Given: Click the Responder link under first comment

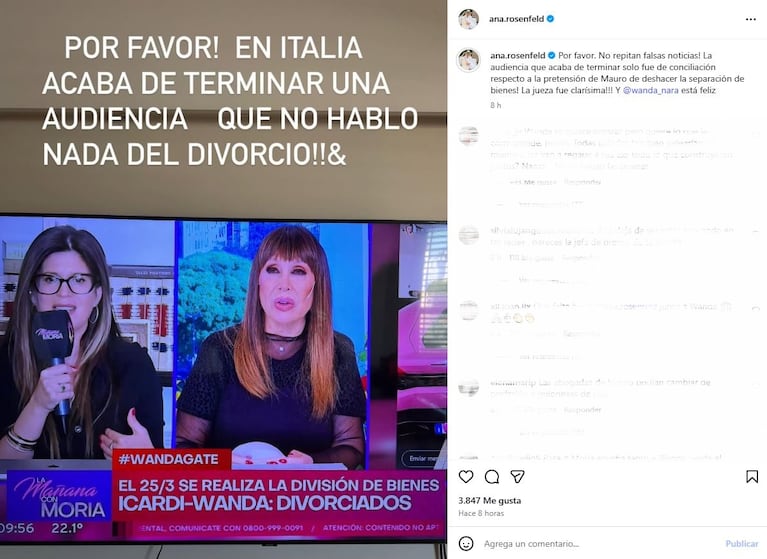Looking at the screenshot, I should 582,182.
